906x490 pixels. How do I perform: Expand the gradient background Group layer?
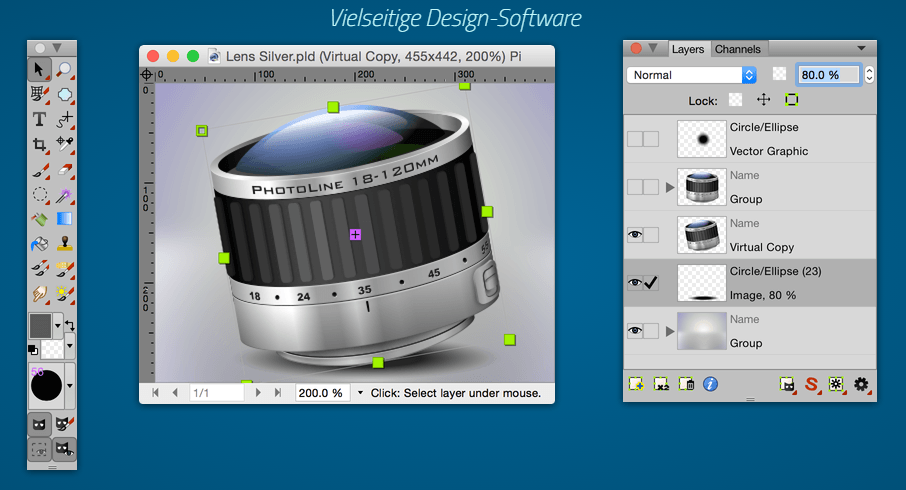(670, 331)
